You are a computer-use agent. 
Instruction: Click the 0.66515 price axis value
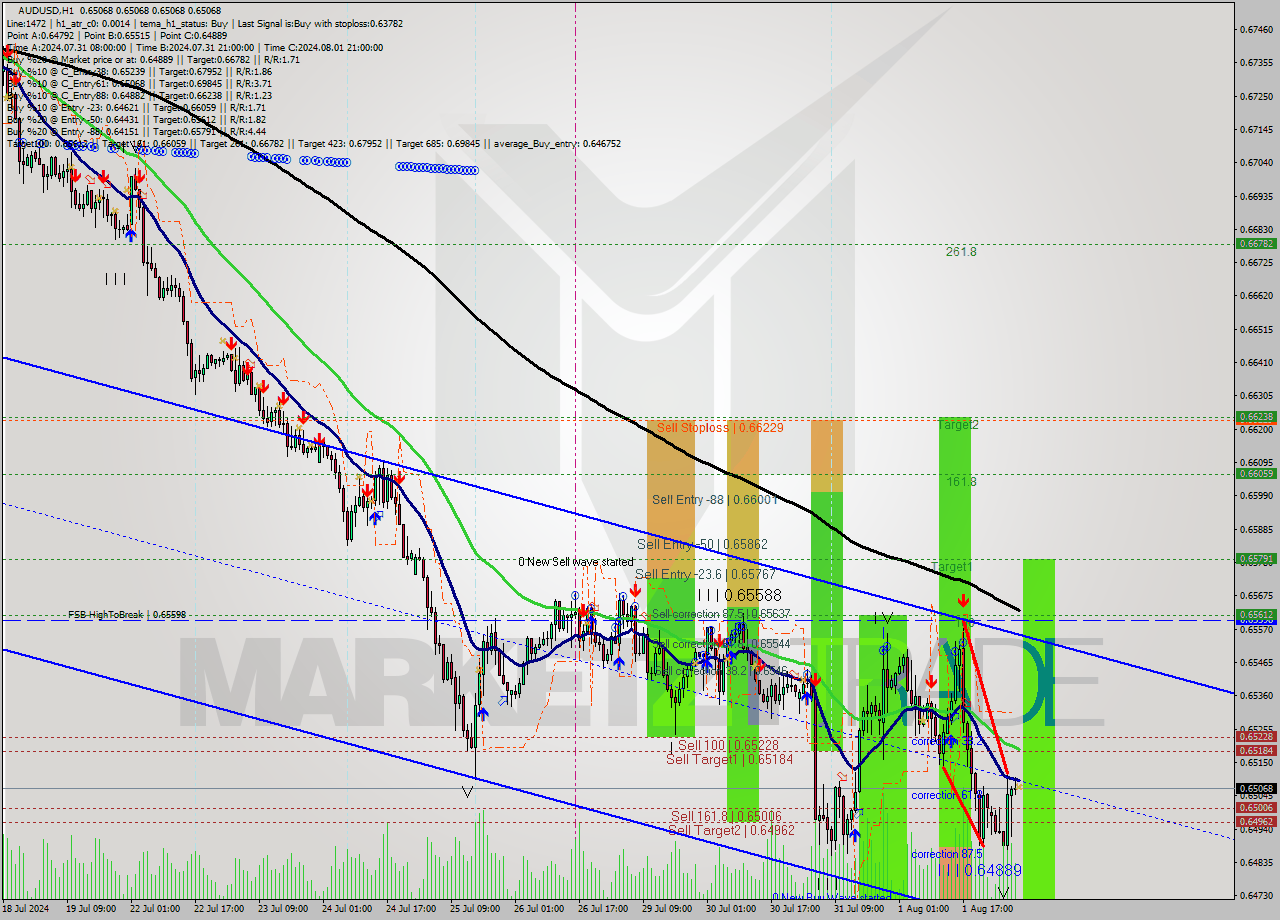pyautogui.click(x=1256, y=329)
